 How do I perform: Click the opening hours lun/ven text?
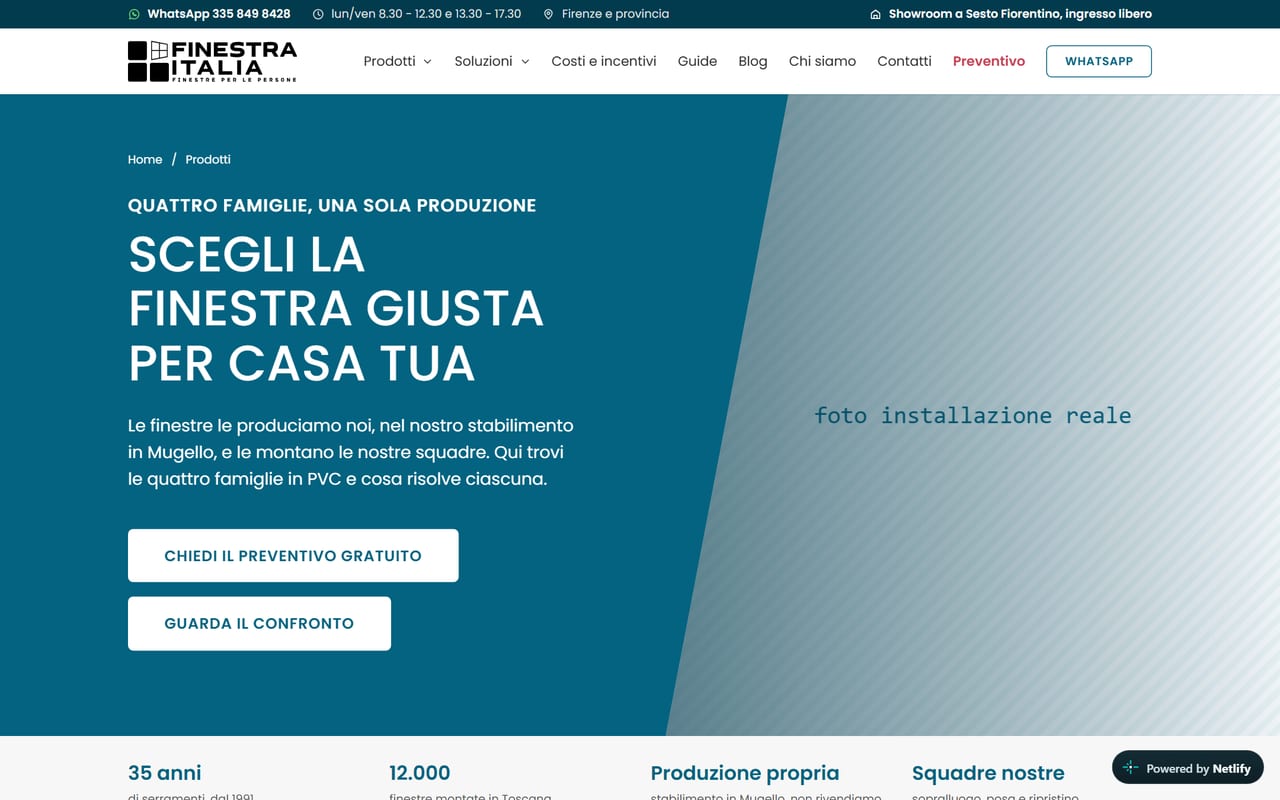[426, 14]
